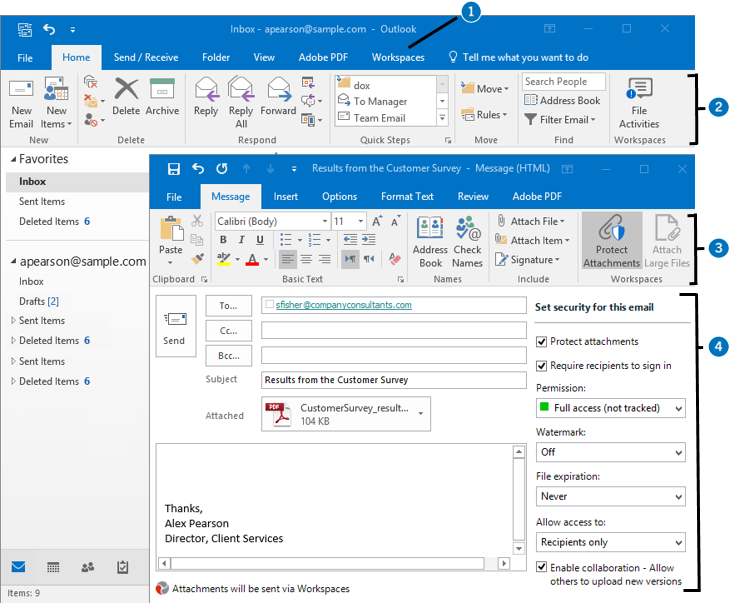Click the center align icon
Image resolution: width=730 pixels, height=603 pixels.
[x=306, y=259]
